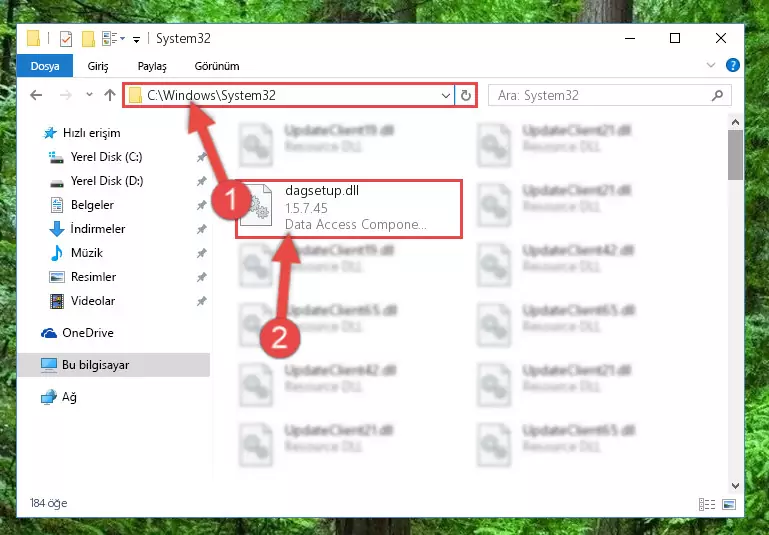Screen dimensions: 769x535
Task: Click the 1.5.7.45 version text
Action: 306,208
